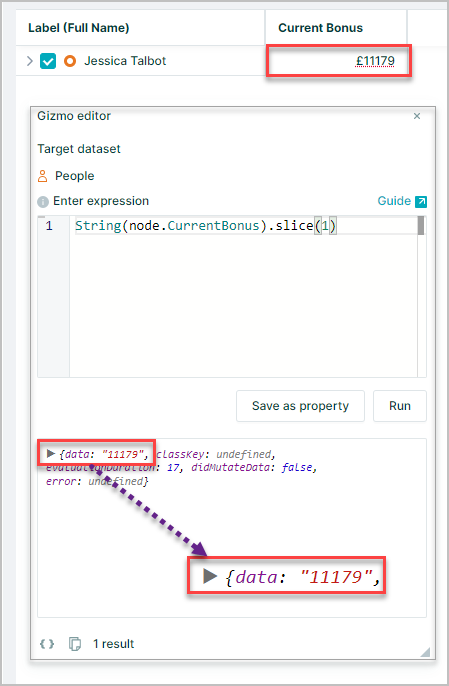Run the expression

[x=400, y=406]
